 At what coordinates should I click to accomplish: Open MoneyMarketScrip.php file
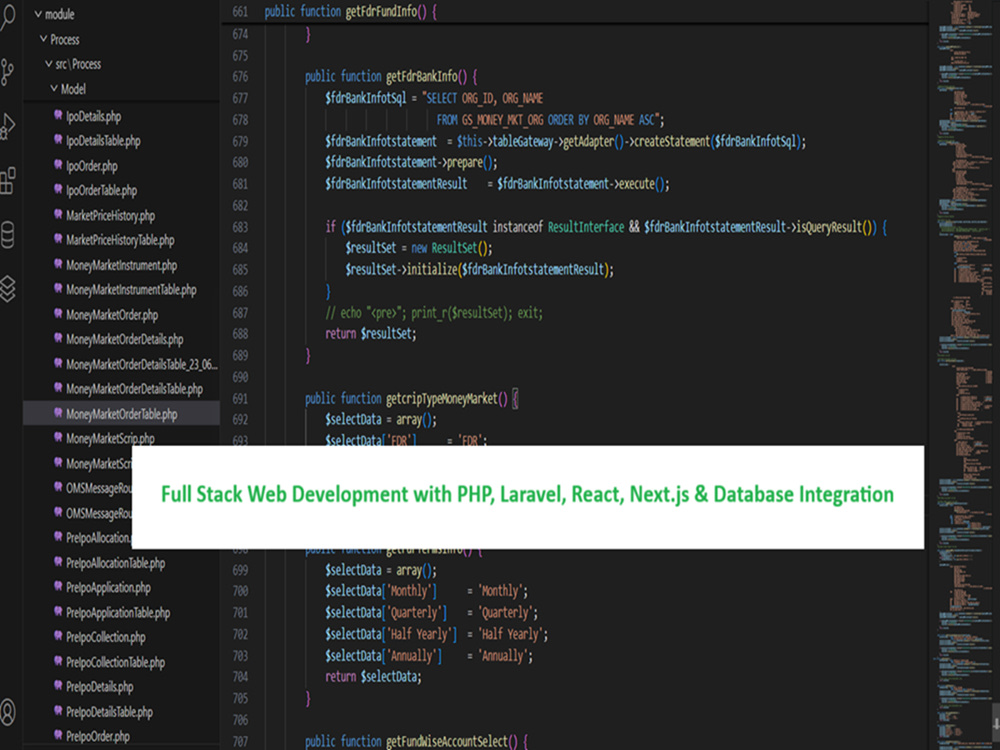(110, 439)
